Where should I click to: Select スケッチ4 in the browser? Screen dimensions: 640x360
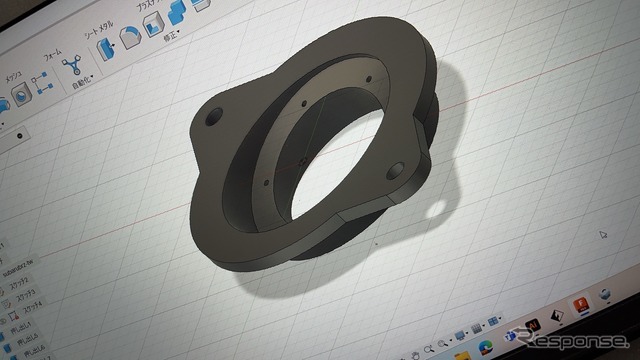click(33, 307)
